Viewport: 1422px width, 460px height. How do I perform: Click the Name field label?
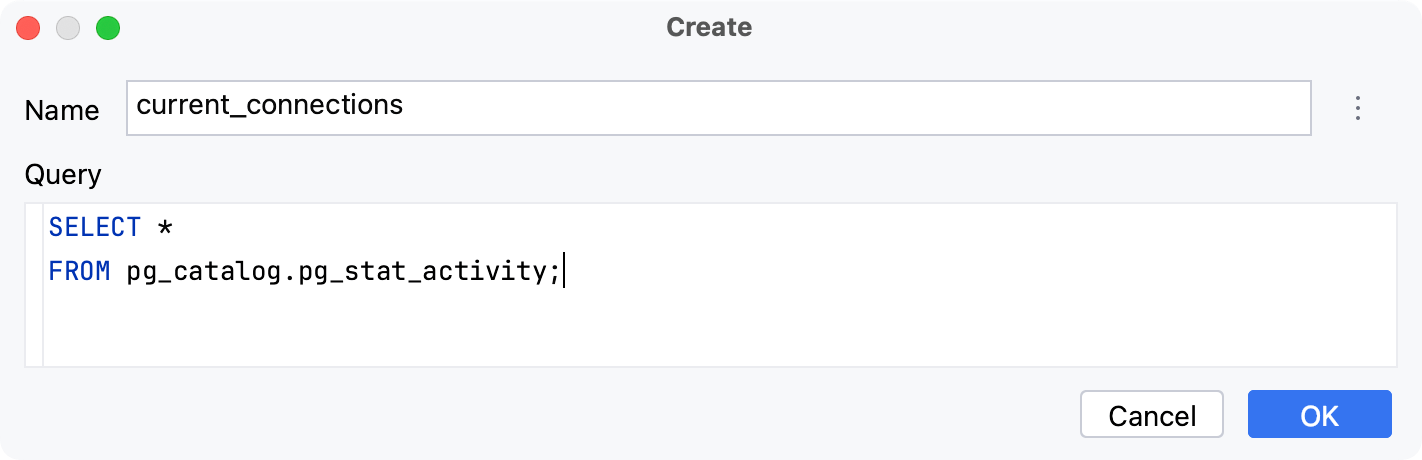(62, 110)
